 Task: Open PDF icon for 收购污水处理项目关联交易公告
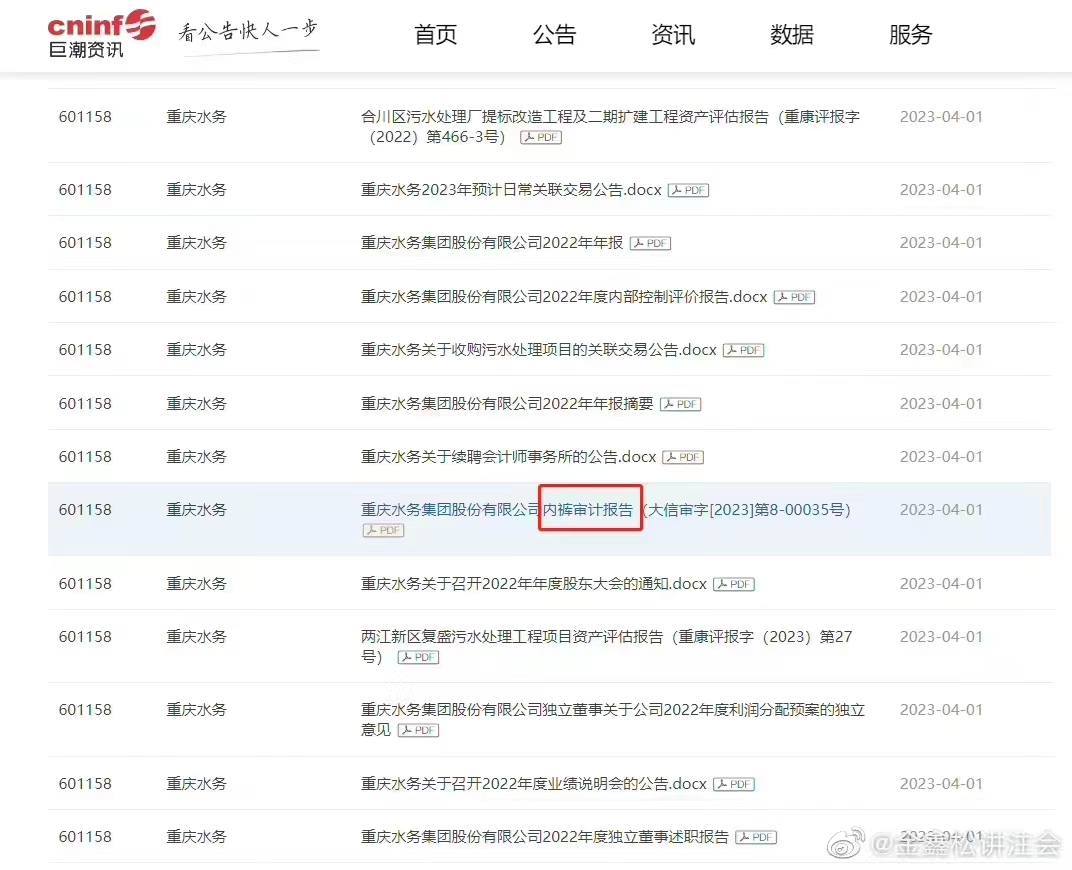[x=744, y=350]
